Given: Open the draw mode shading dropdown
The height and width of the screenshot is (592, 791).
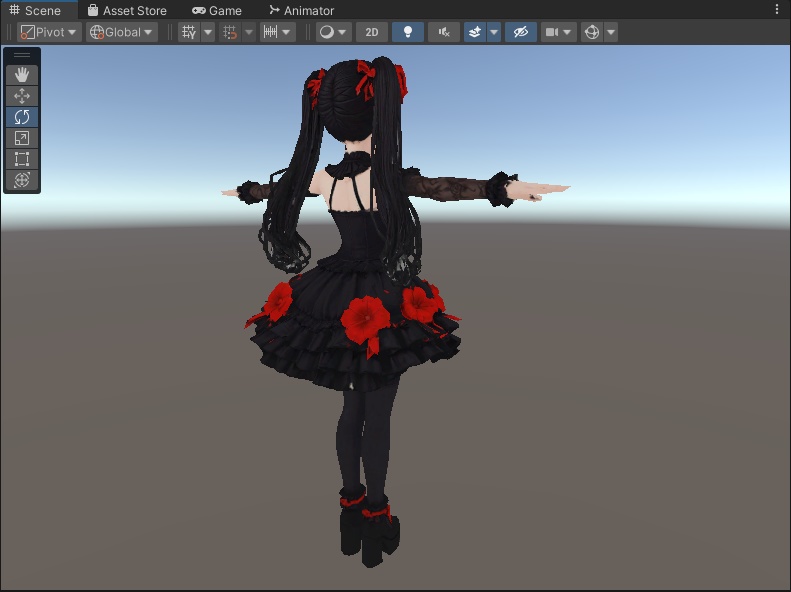Looking at the screenshot, I should pos(333,32).
